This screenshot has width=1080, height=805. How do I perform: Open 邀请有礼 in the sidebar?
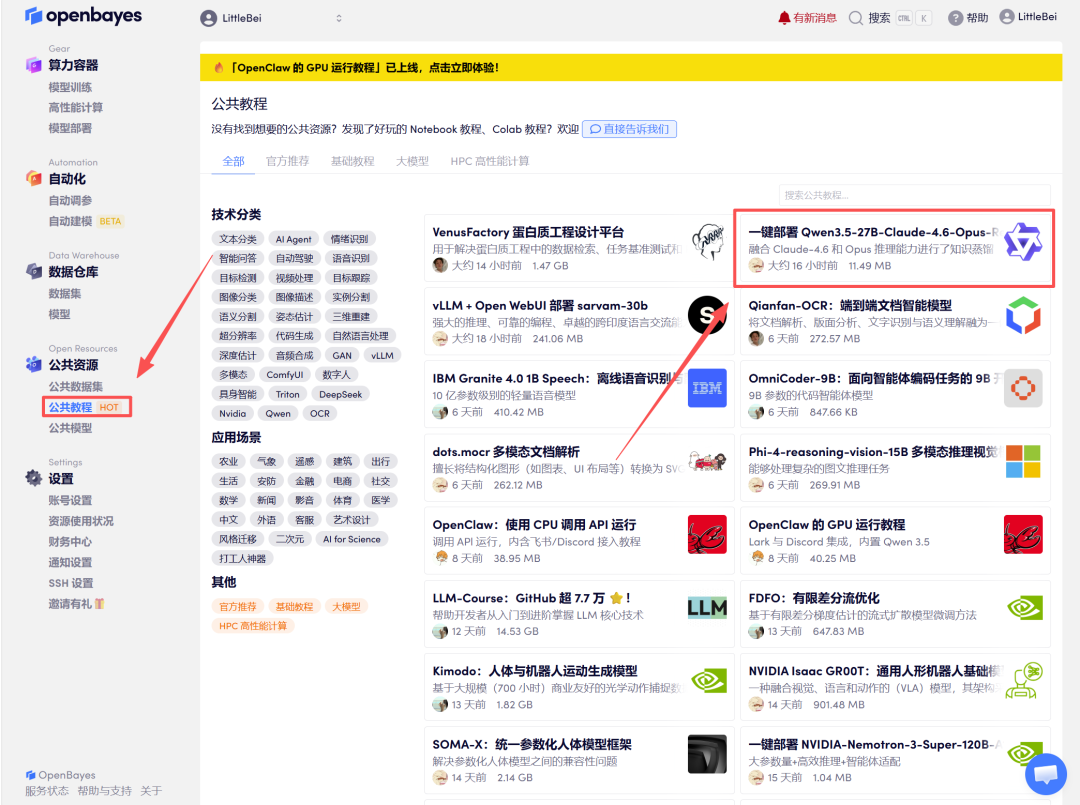coord(76,603)
